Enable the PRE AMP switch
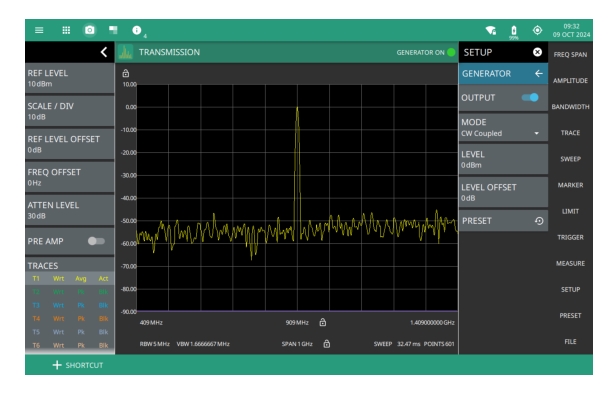615x394 pixels. pyautogui.click(x=96, y=241)
